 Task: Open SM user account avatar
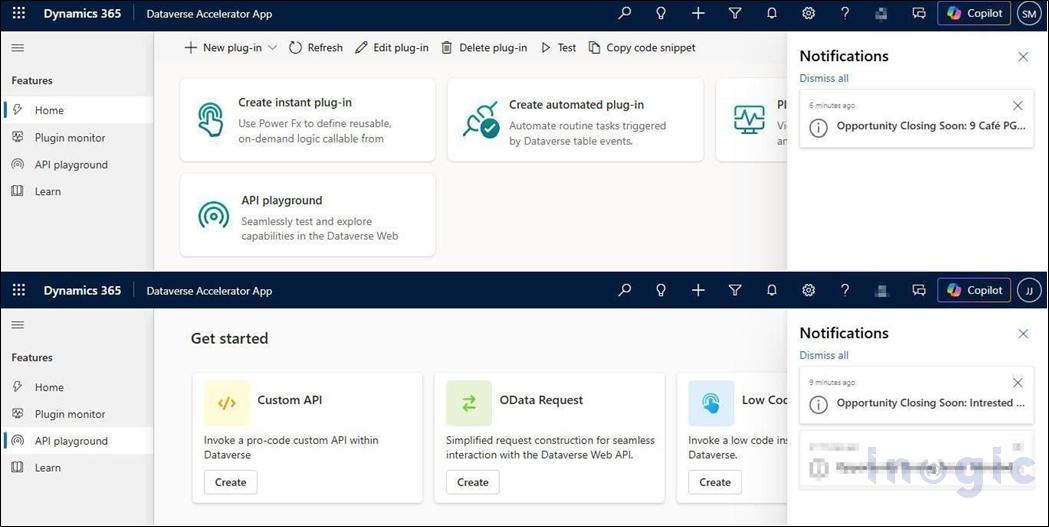[x=1029, y=13]
